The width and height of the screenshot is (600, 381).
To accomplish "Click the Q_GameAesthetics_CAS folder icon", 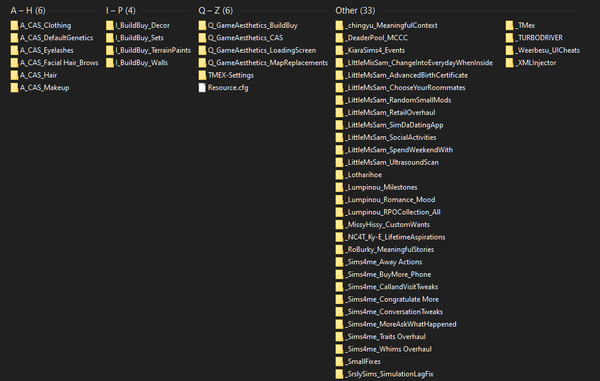I will click(202, 38).
